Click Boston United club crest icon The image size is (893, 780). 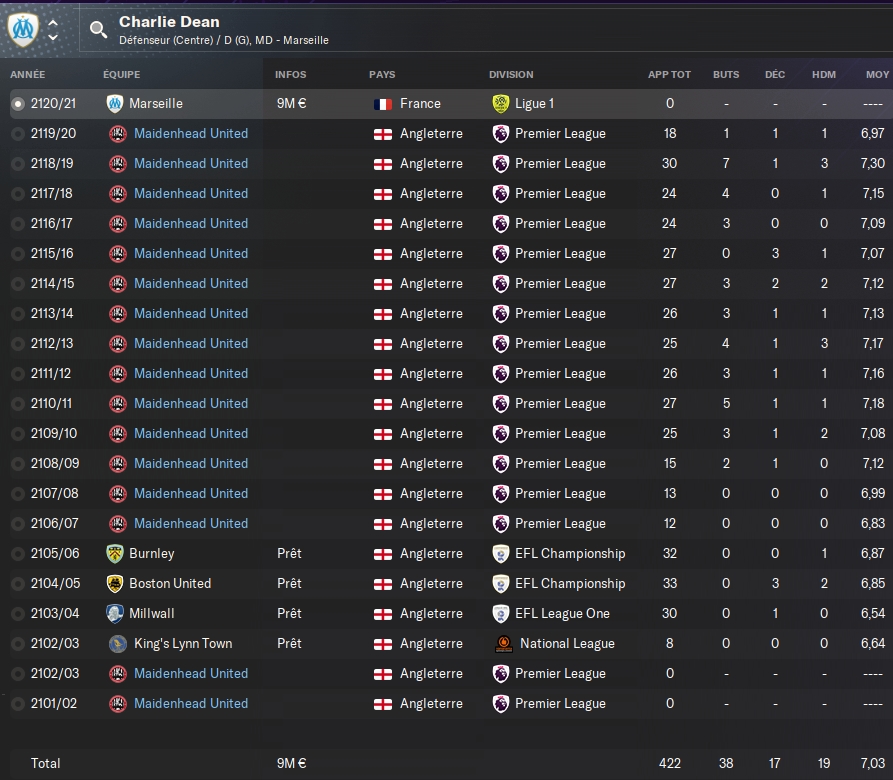(115, 583)
